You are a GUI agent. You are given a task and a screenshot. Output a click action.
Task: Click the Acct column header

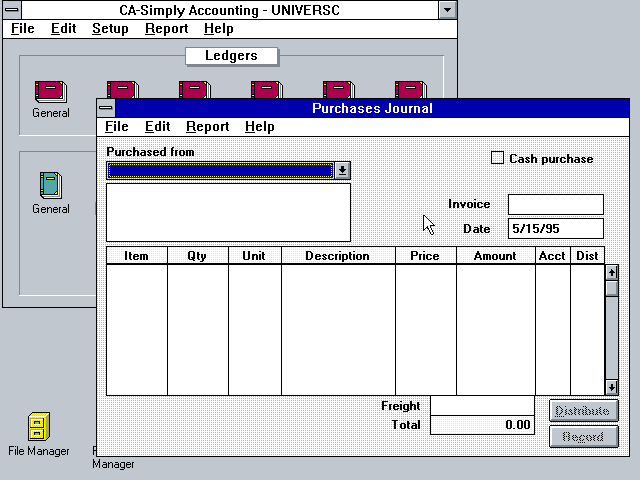pyautogui.click(x=553, y=256)
